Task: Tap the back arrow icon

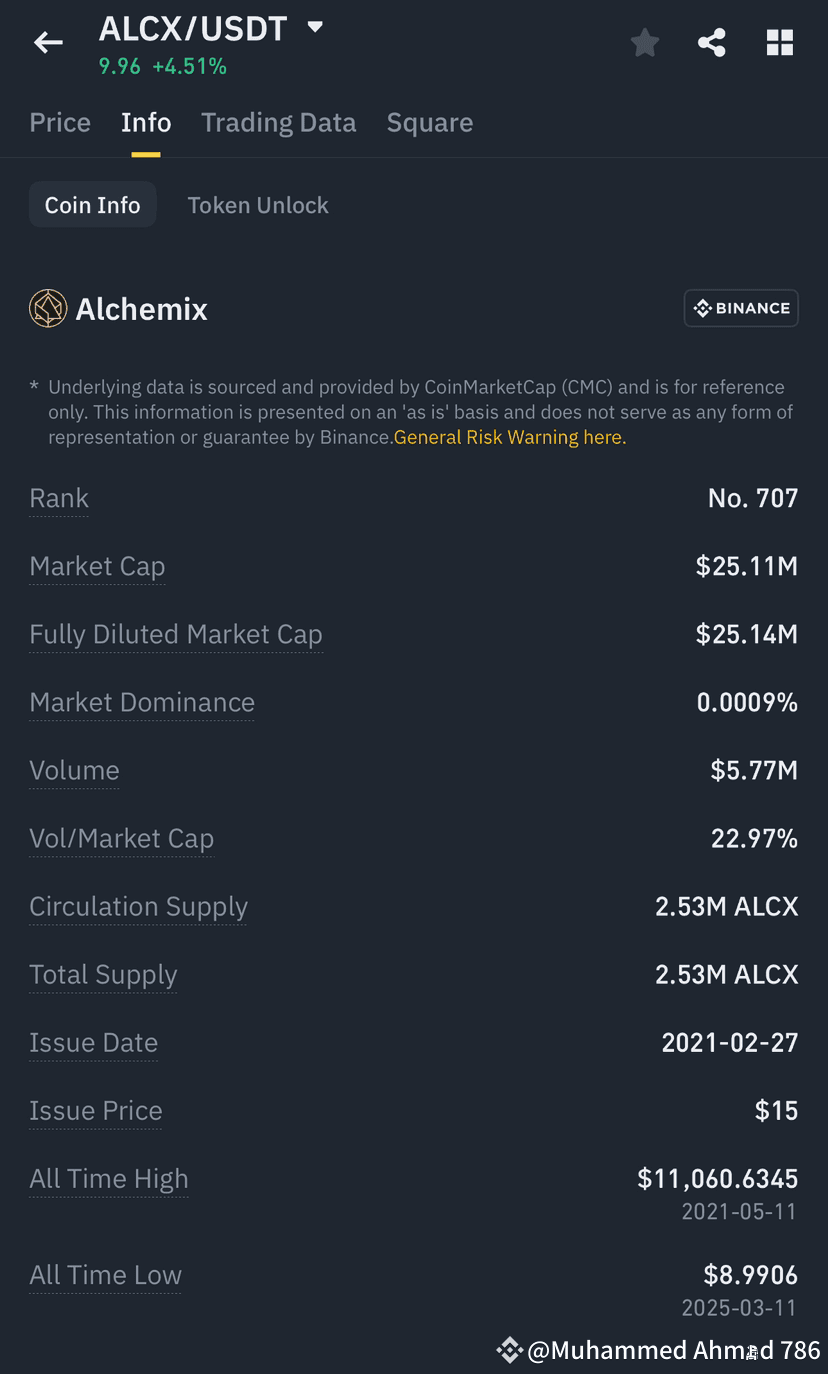Action: click(x=48, y=42)
